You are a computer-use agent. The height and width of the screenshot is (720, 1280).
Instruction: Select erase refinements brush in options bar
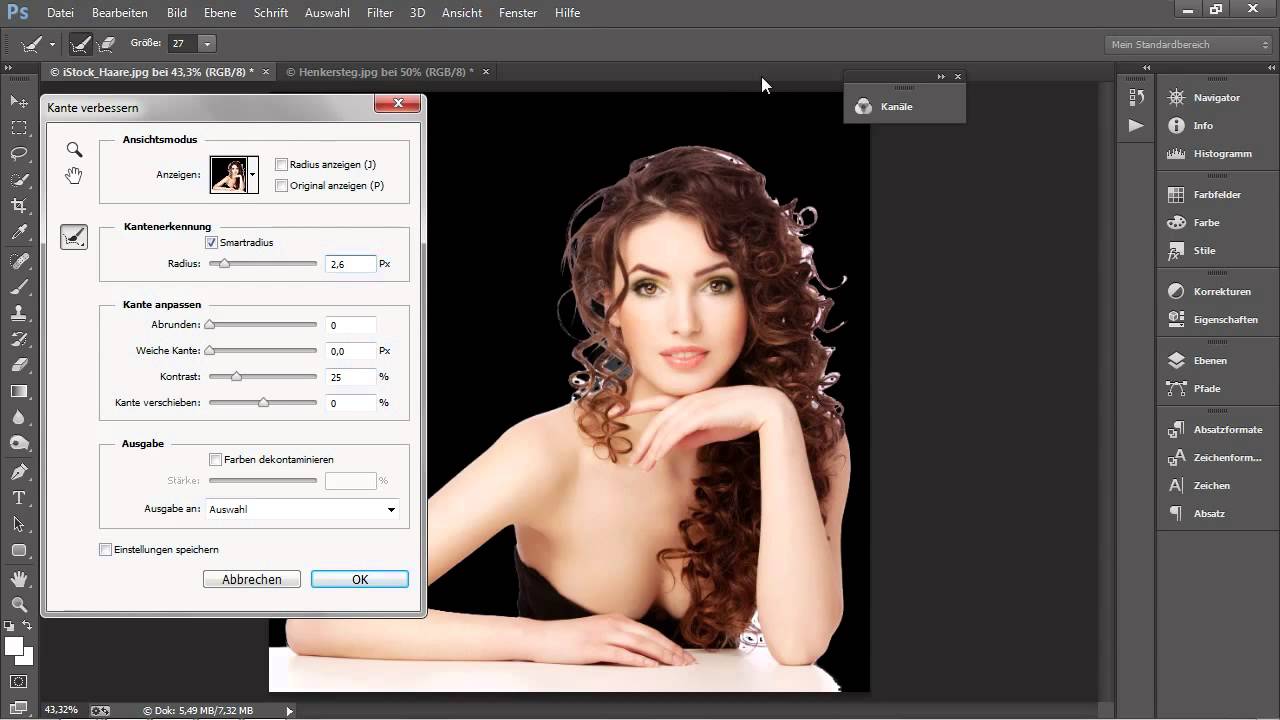pyautogui.click(x=107, y=44)
